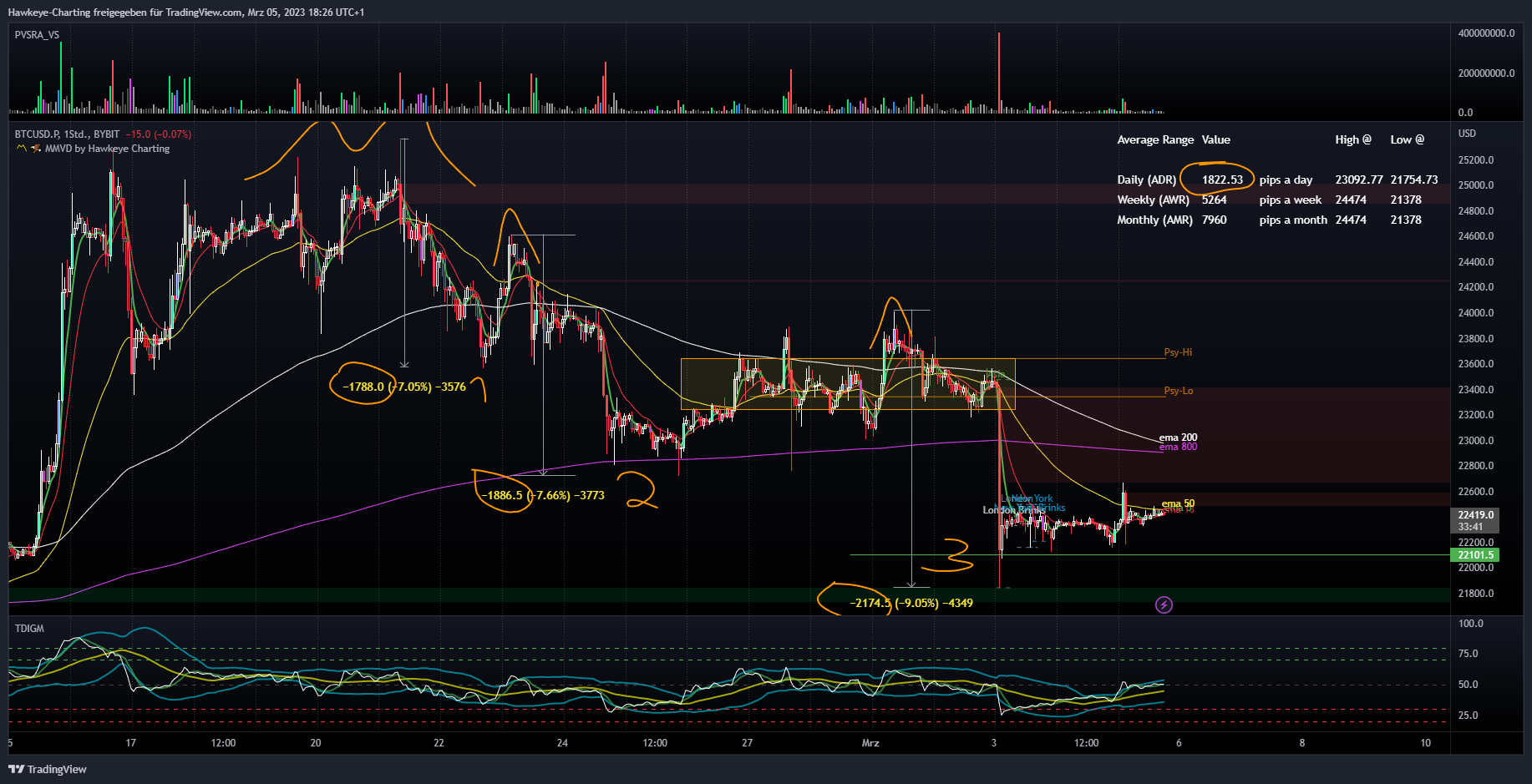Click the current price tag 22419.0
Image resolution: width=1532 pixels, height=784 pixels.
[x=1475, y=521]
